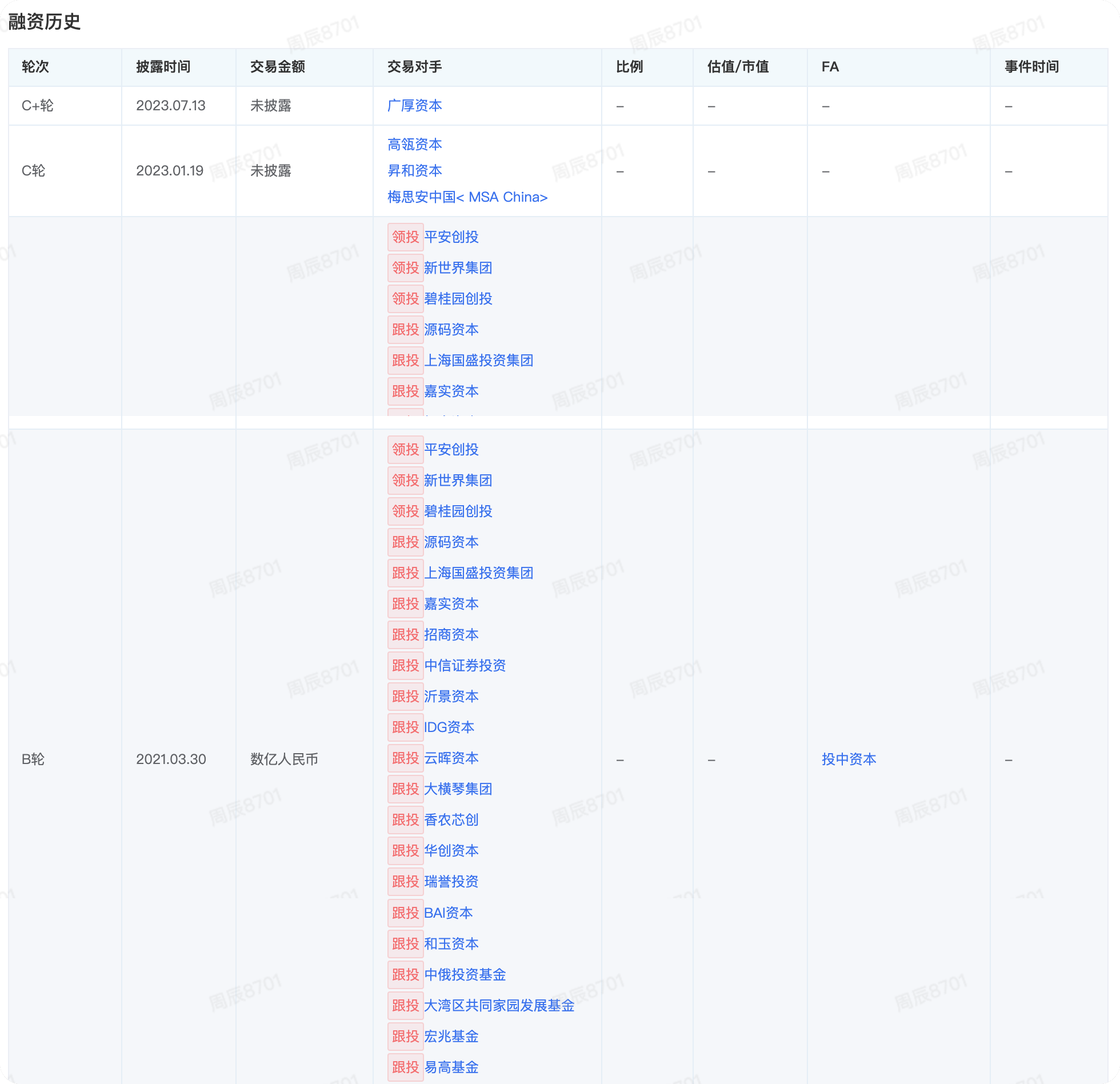
Task: Open the 易高基金 link
Action: click(x=451, y=1067)
